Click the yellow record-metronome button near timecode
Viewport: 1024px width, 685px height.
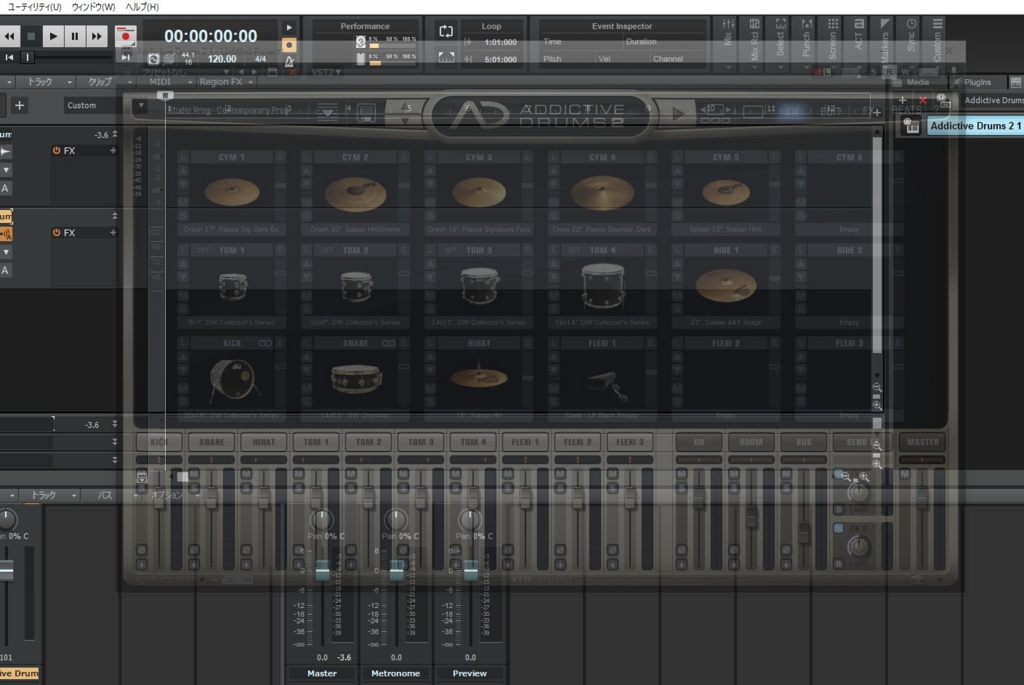coord(289,45)
